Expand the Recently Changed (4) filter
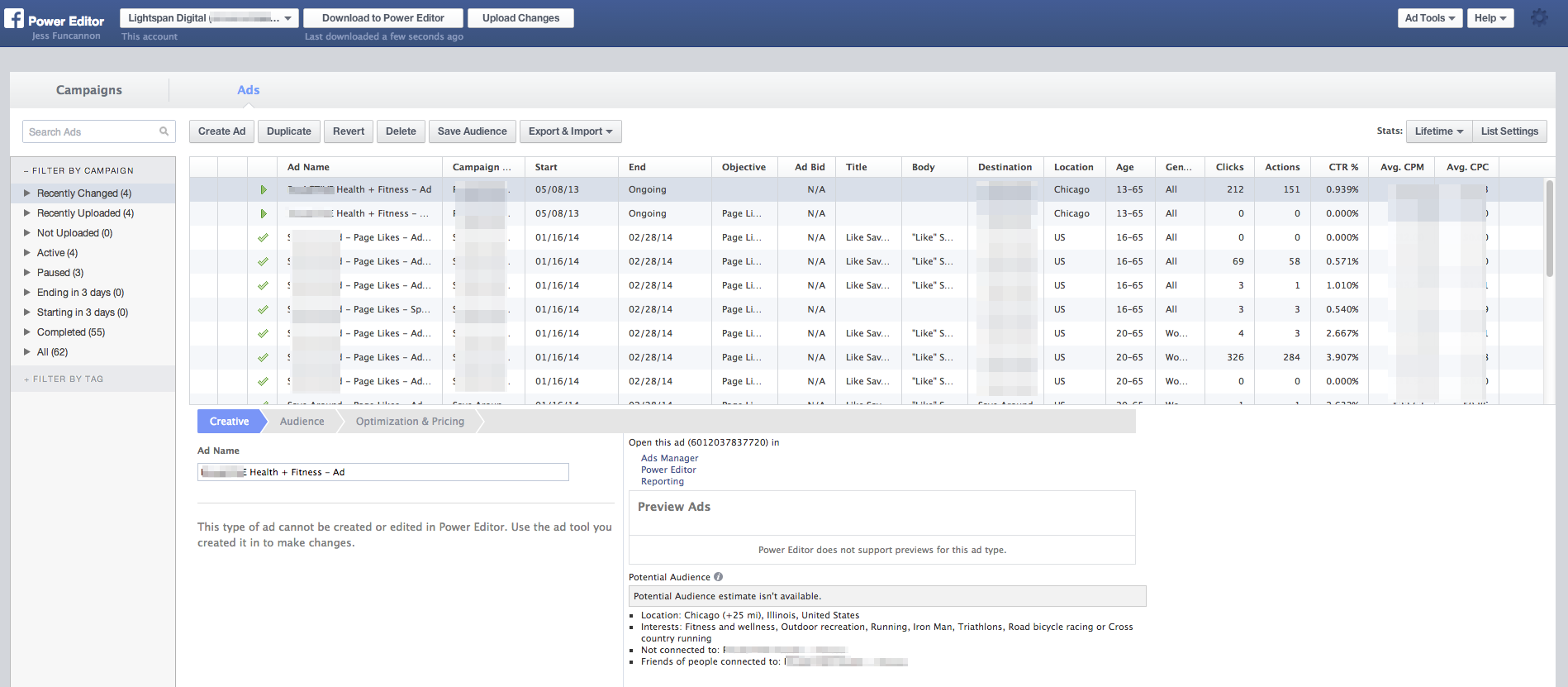 pyautogui.click(x=27, y=193)
